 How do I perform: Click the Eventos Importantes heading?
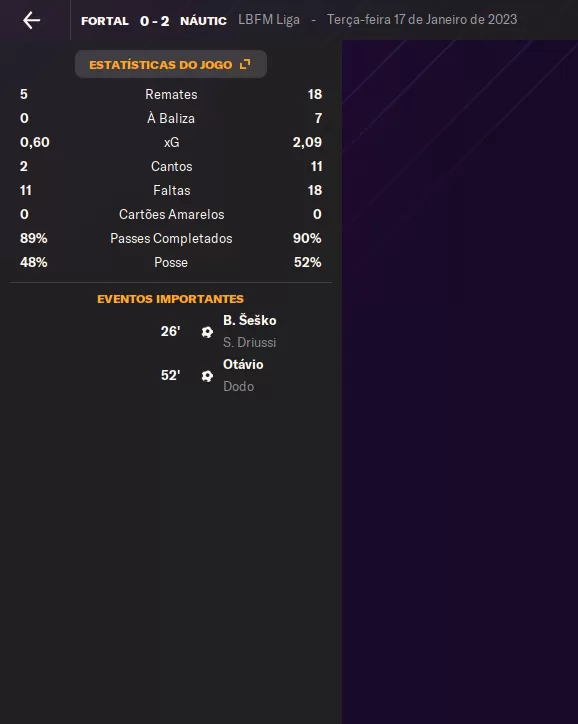tap(170, 299)
